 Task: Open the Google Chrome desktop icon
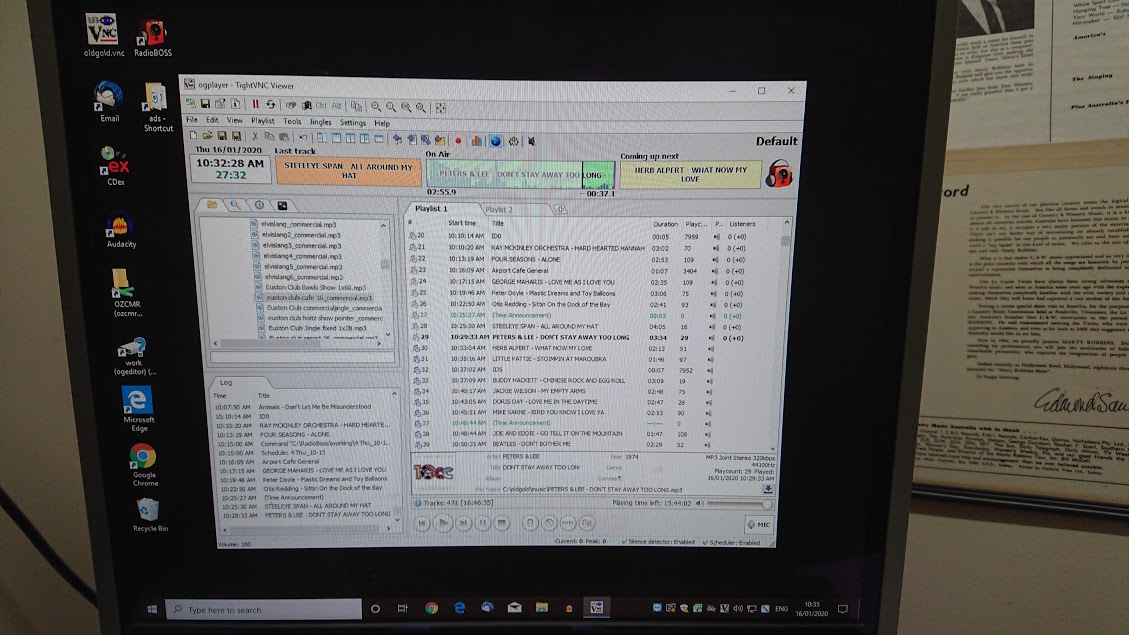click(x=143, y=464)
